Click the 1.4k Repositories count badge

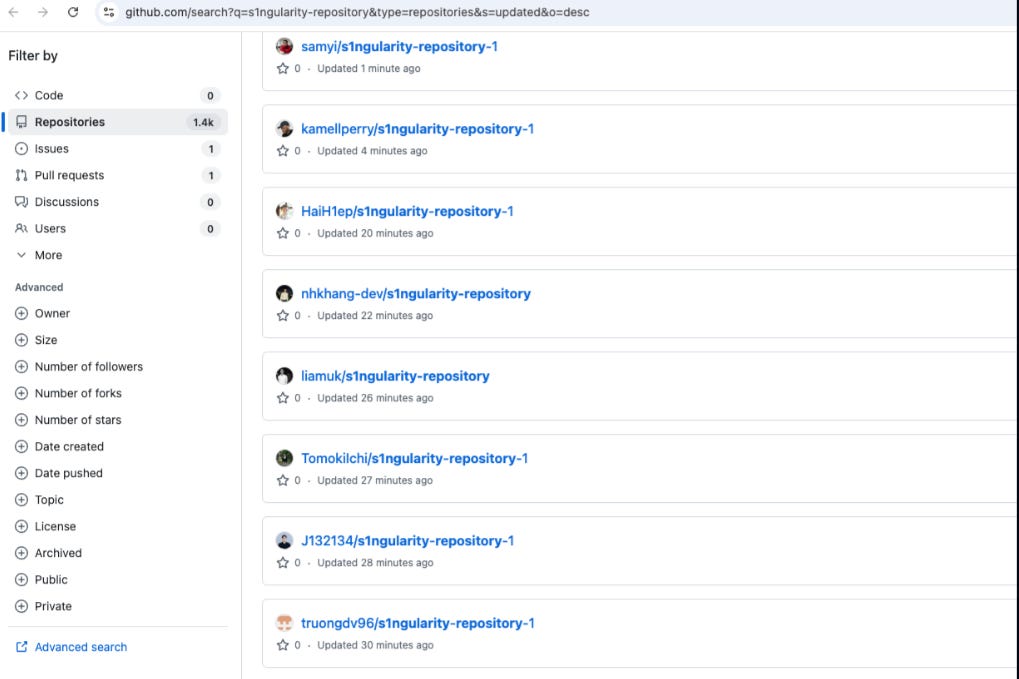[203, 122]
